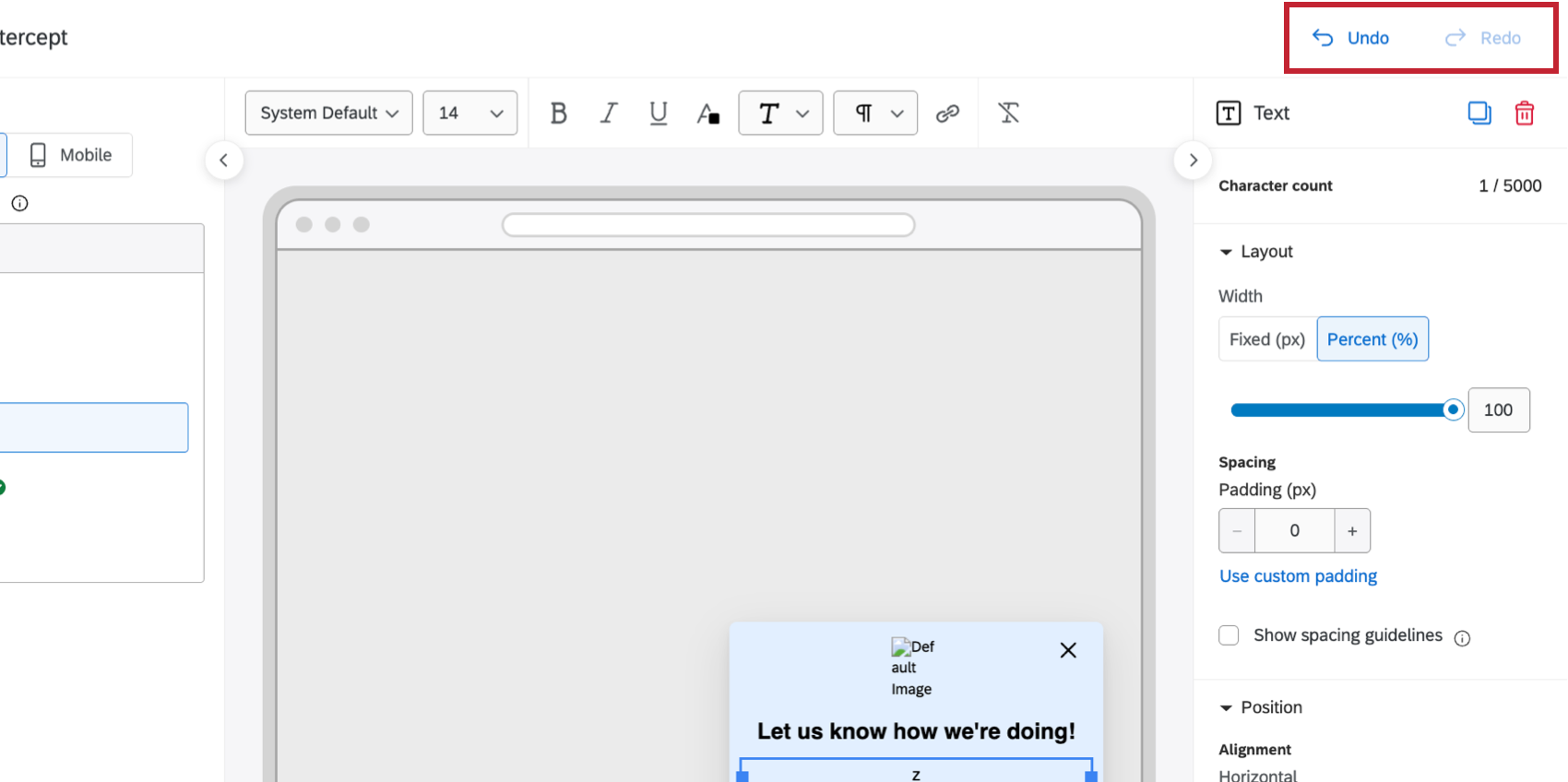Open the System Default font dropdown
The width and height of the screenshot is (1568, 782).
pos(328,113)
